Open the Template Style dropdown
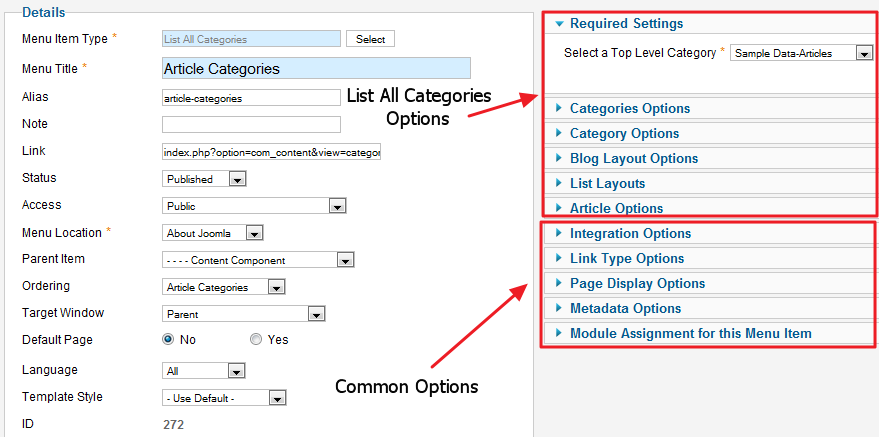 224,398
